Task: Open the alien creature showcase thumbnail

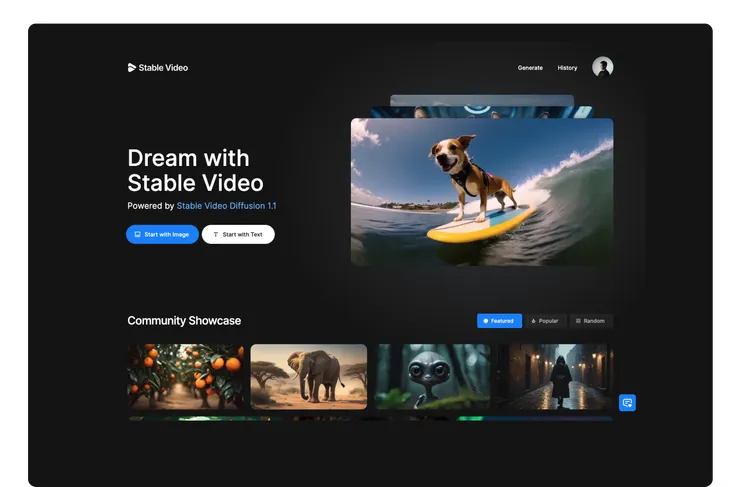Action: 432,377
